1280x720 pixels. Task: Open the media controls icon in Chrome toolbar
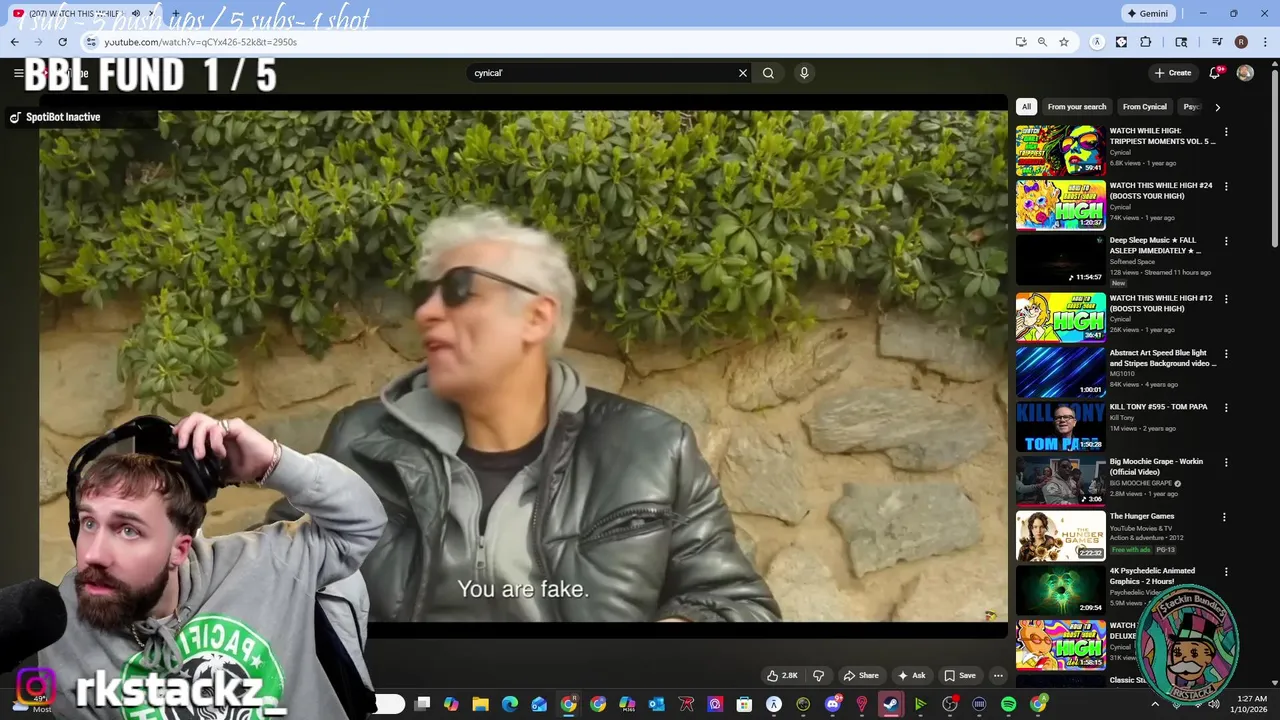[x=1217, y=42]
